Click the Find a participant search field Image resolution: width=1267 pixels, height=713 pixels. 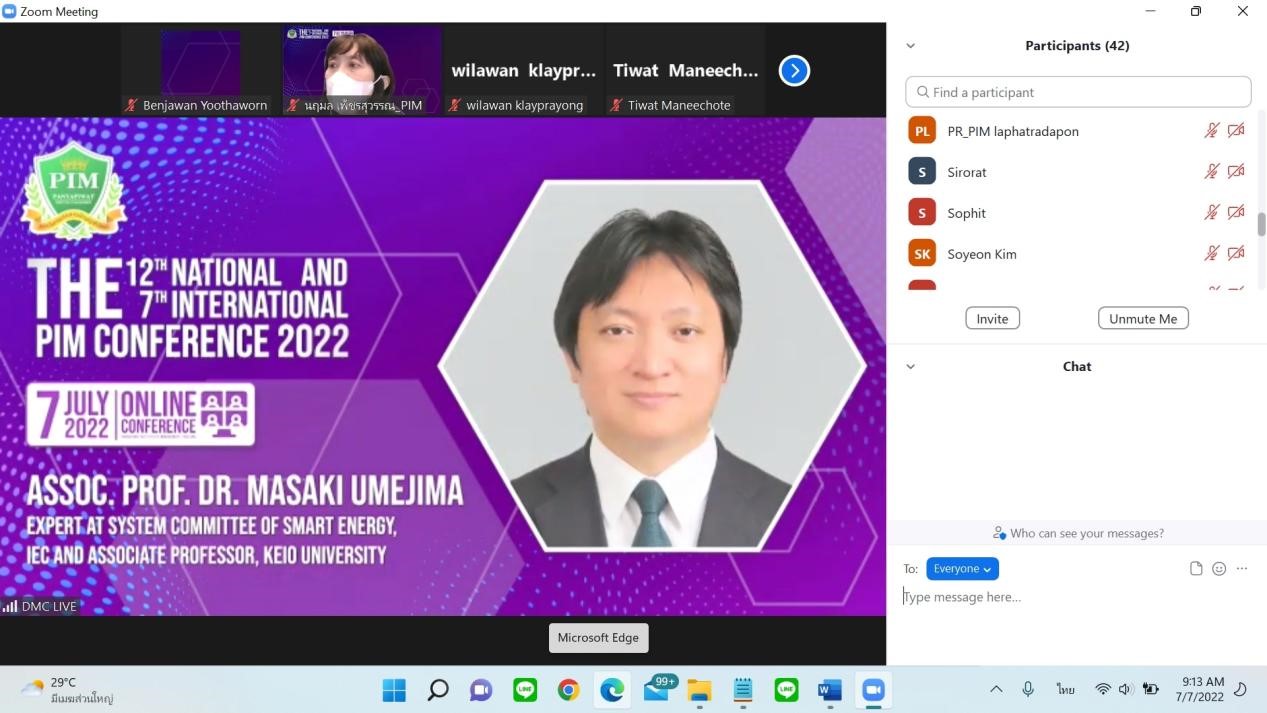(x=1078, y=92)
